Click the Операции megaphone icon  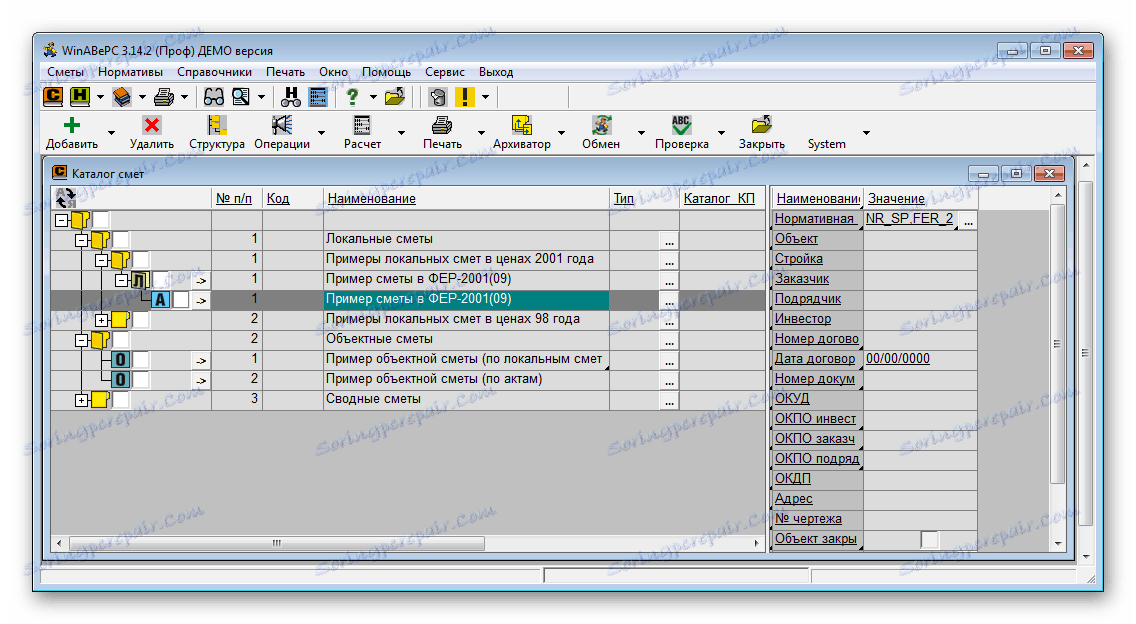click(282, 125)
